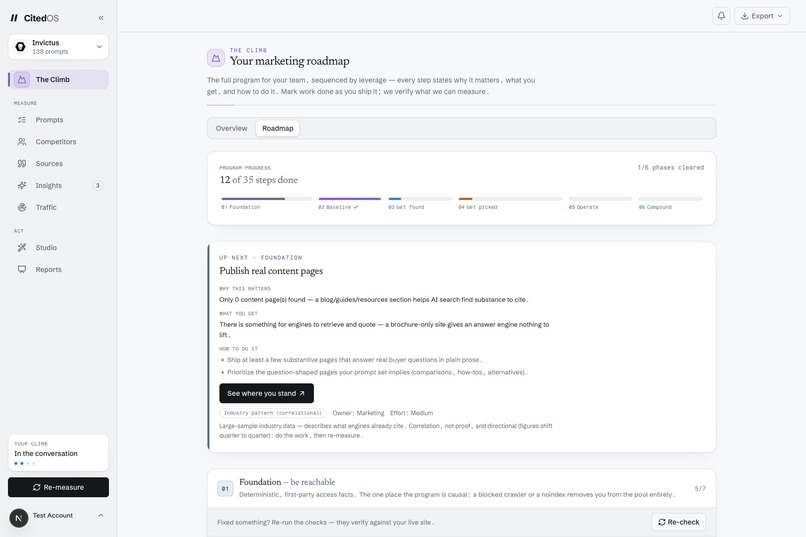The width and height of the screenshot is (806, 537).
Task: Click the 12 of 35 steps done heading
Action: tap(259, 180)
